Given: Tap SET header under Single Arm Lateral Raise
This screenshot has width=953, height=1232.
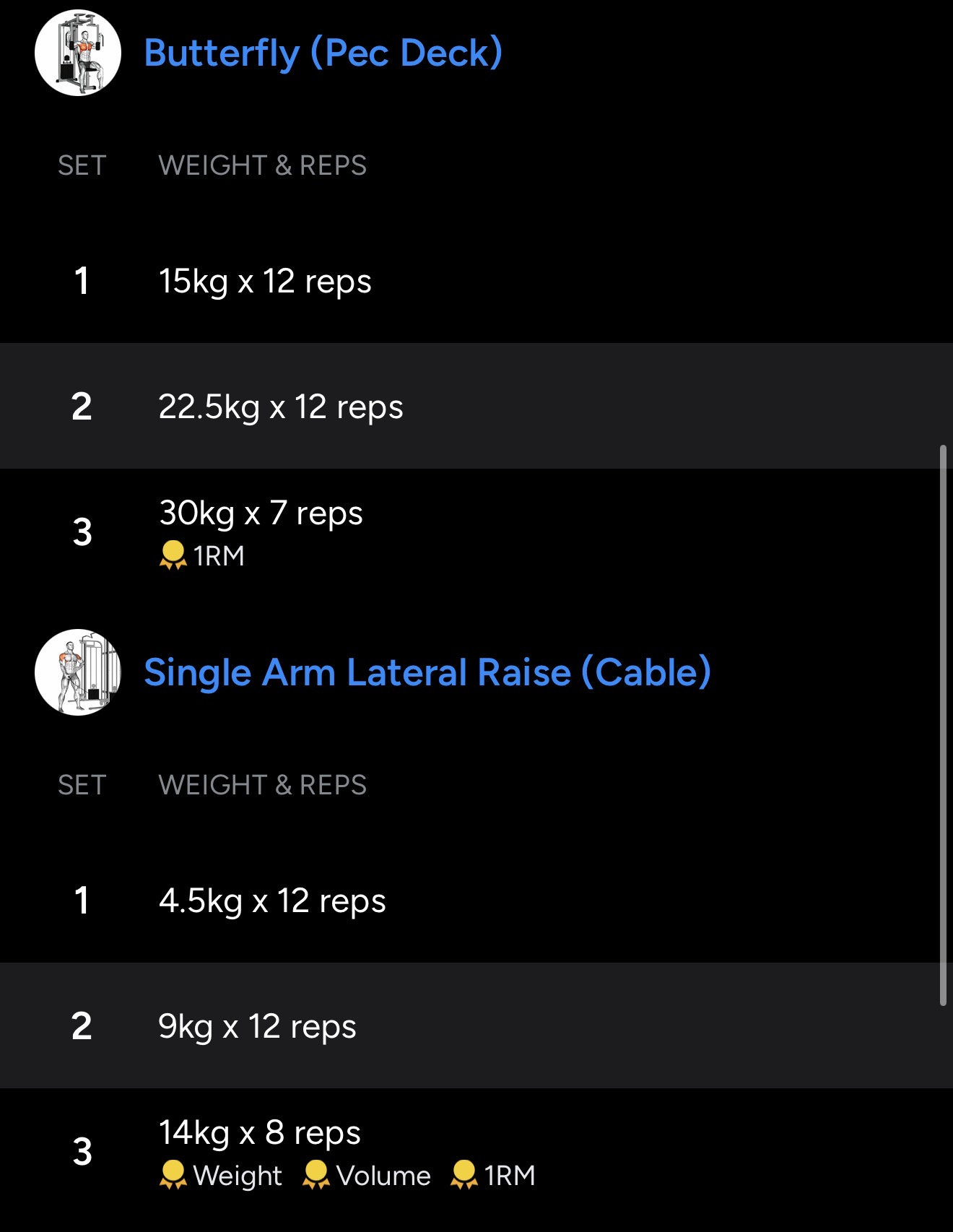Looking at the screenshot, I should coord(82,785).
